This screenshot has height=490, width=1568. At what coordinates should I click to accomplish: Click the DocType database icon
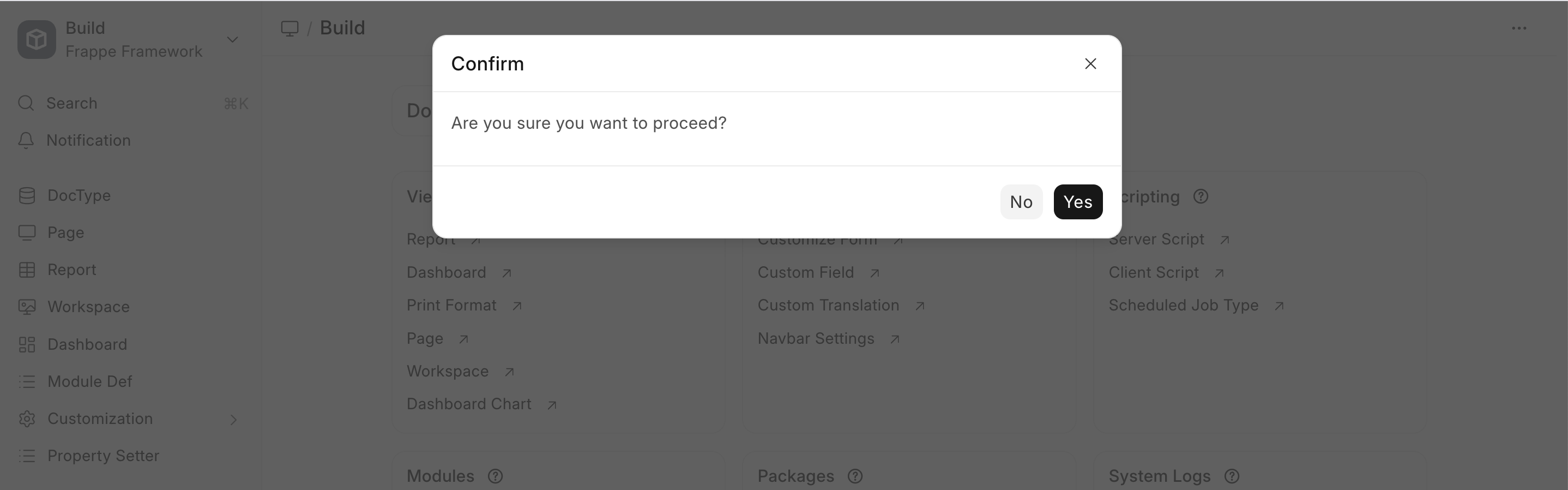point(27,196)
